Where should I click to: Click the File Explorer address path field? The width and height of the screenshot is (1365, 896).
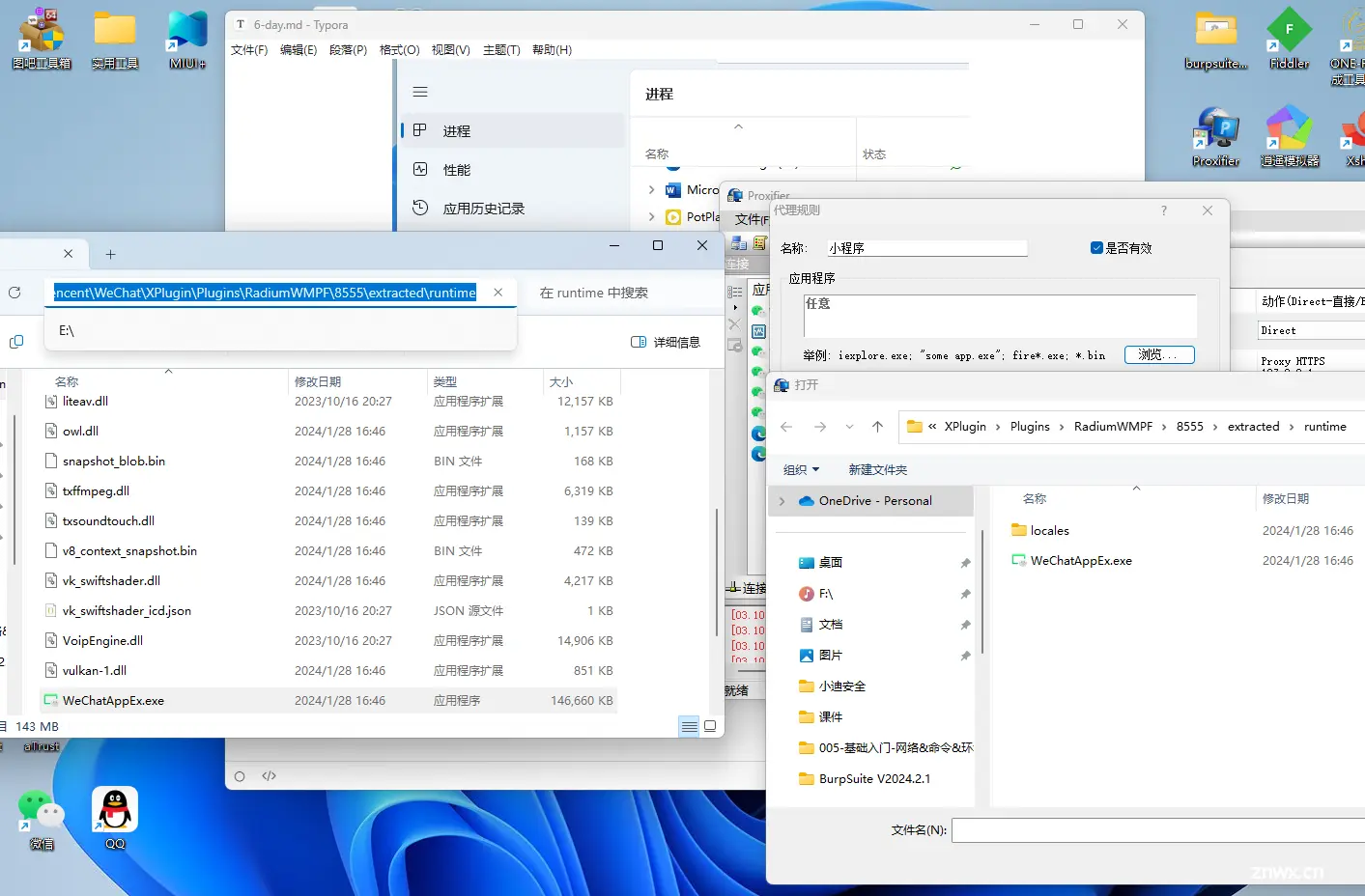coord(265,293)
